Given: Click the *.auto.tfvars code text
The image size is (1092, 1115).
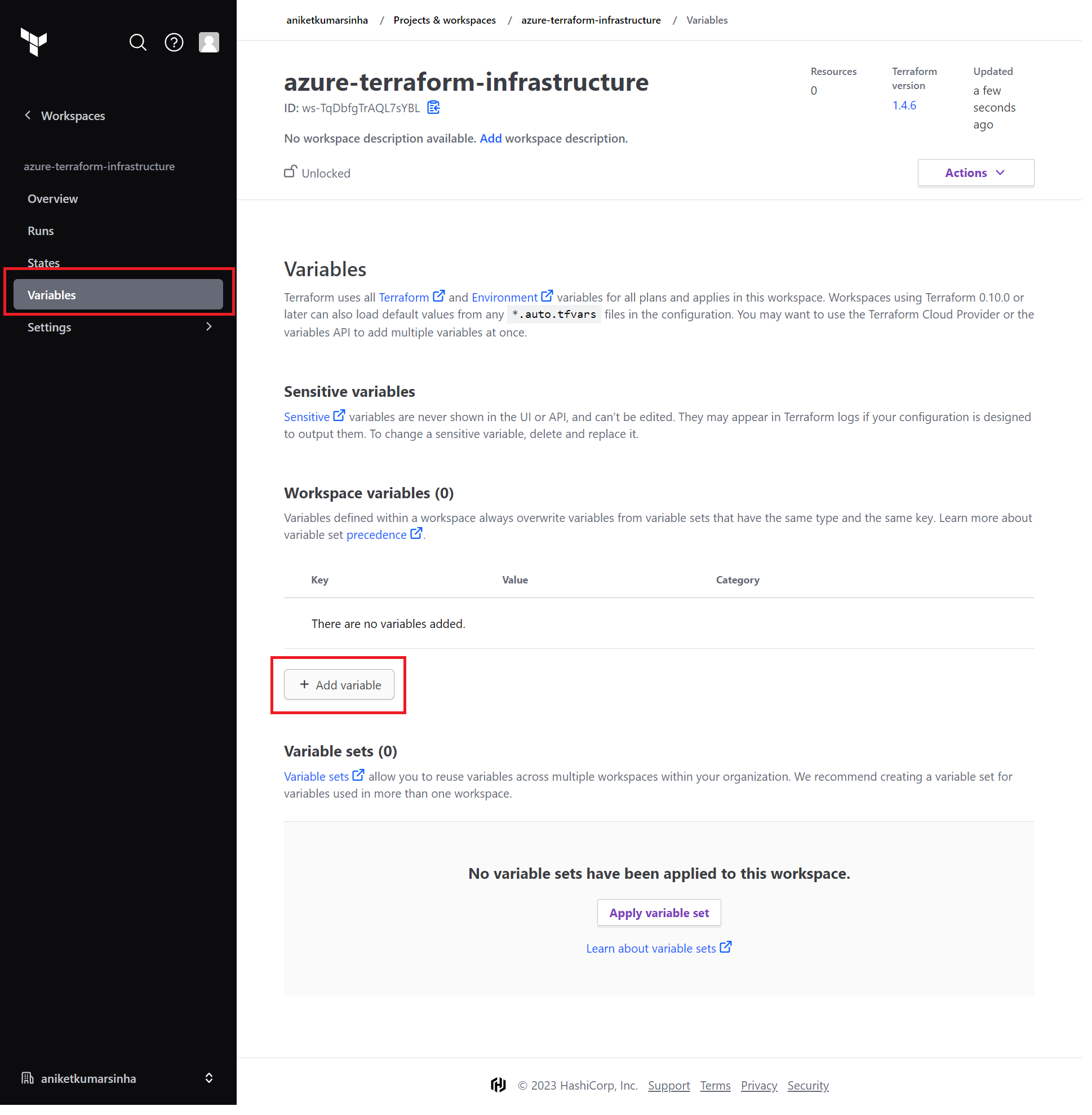Looking at the screenshot, I should (x=554, y=315).
